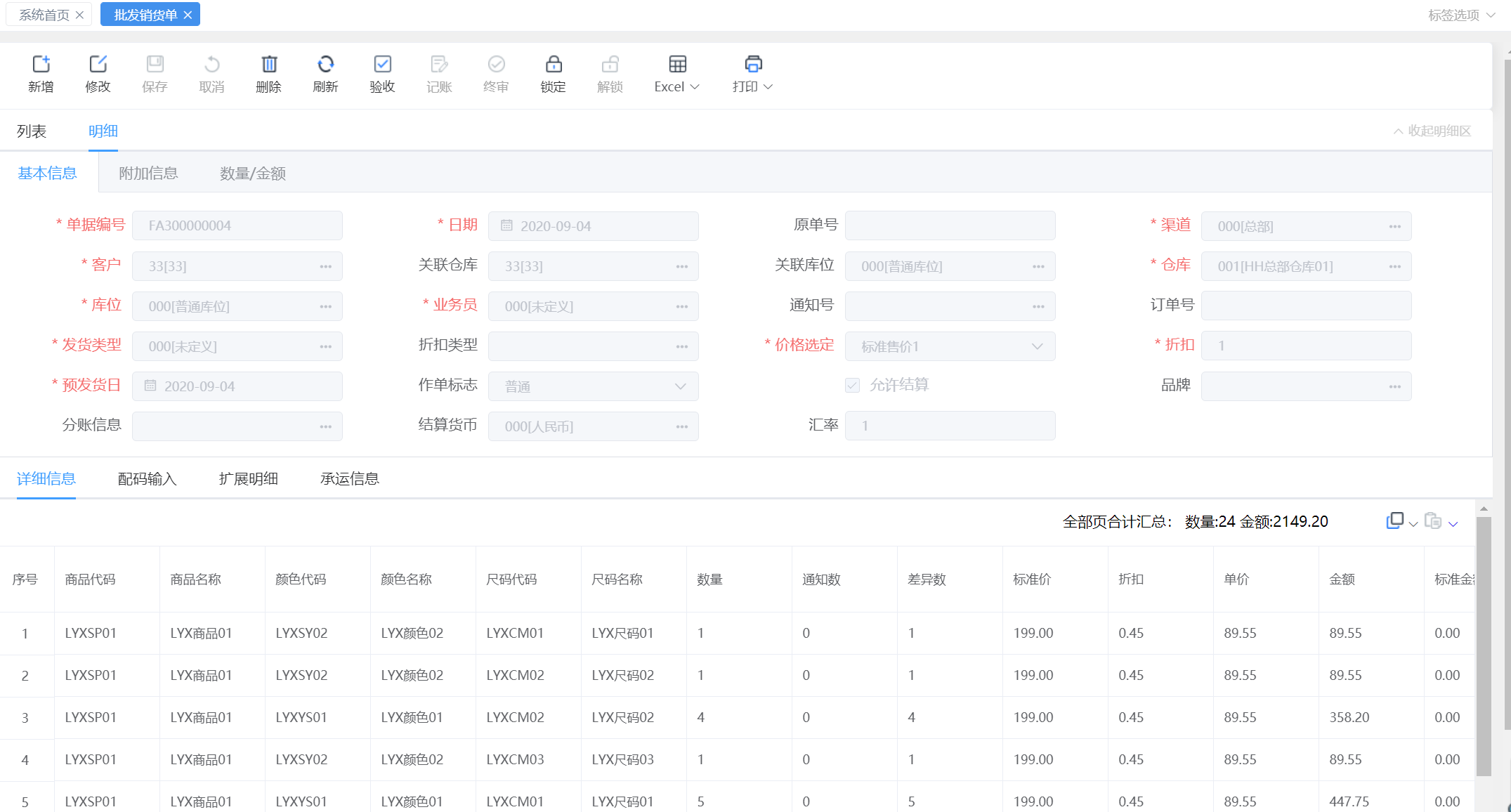The width and height of the screenshot is (1511, 812).
Task: Close the 批发销货单 tab
Action: (x=188, y=15)
